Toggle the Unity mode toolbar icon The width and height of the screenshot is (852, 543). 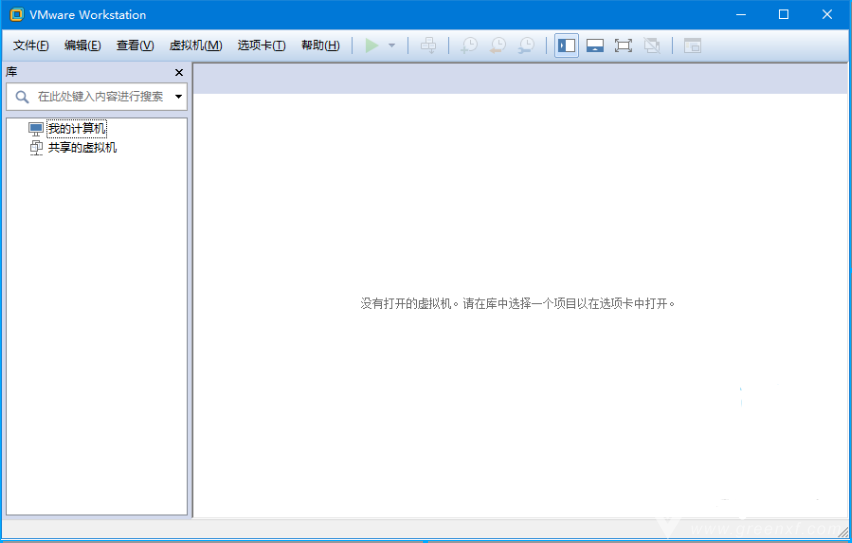tap(652, 46)
